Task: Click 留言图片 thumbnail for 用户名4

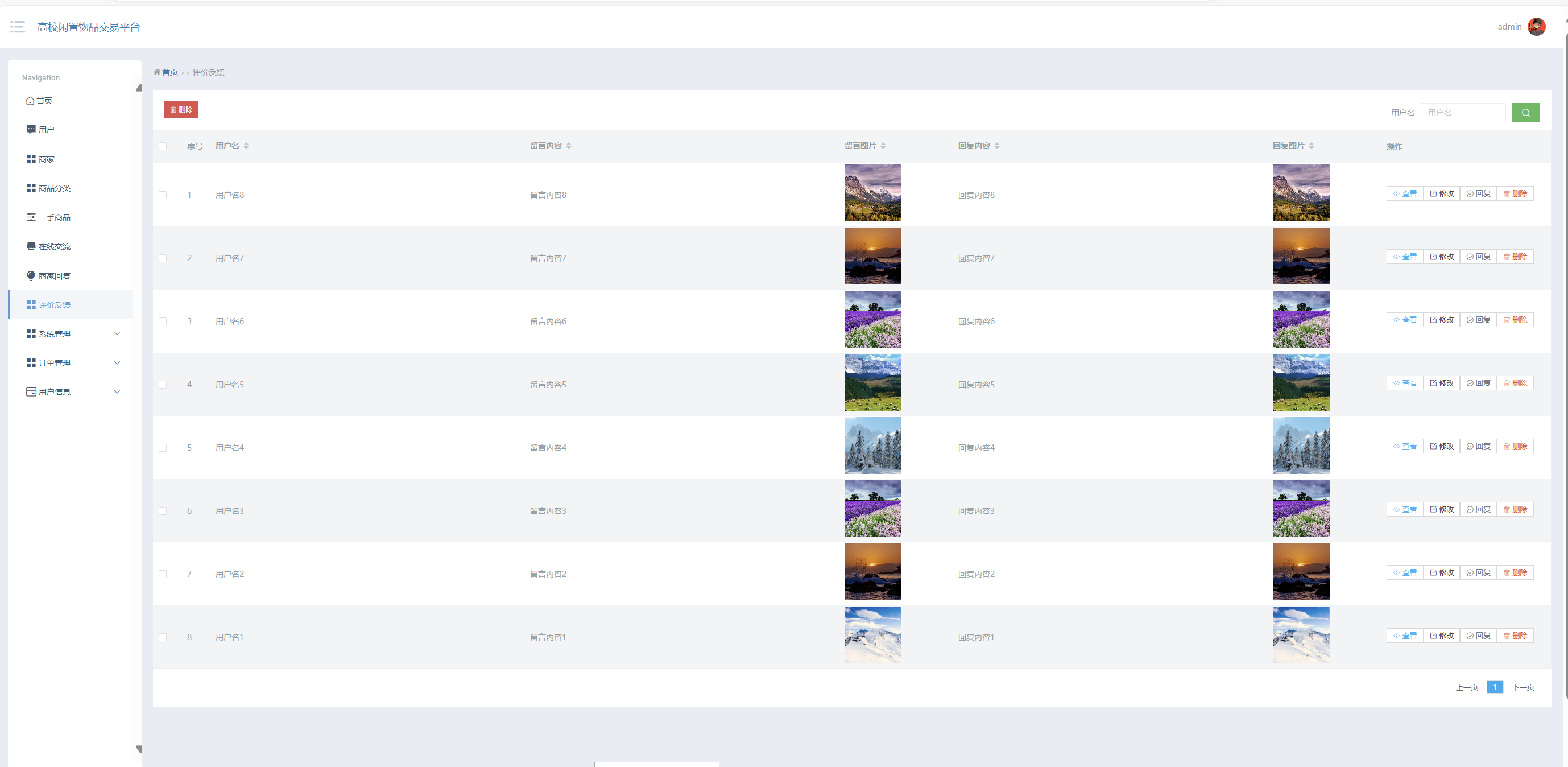Action: click(x=872, y=446)
